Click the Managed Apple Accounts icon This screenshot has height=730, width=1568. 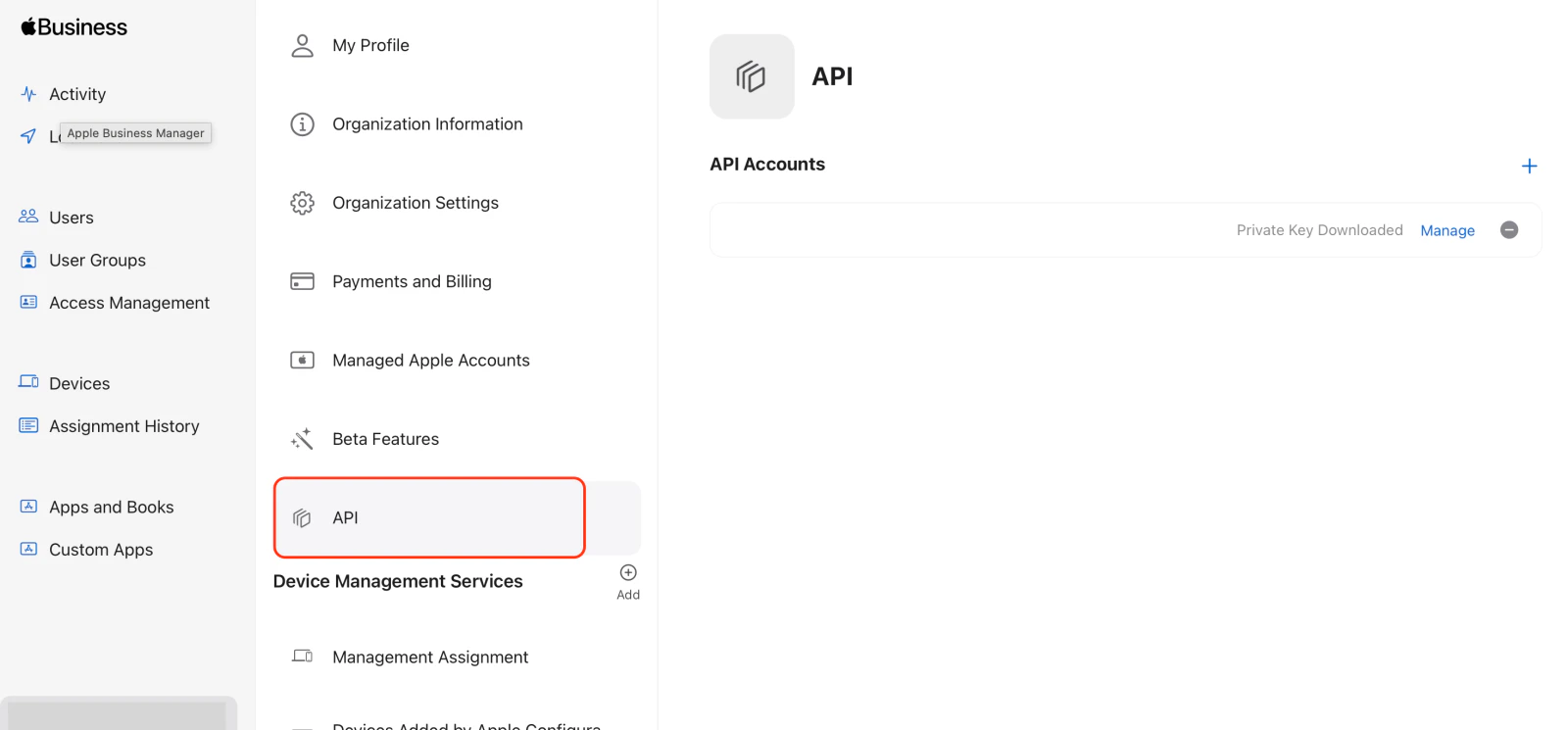point(302,361)
